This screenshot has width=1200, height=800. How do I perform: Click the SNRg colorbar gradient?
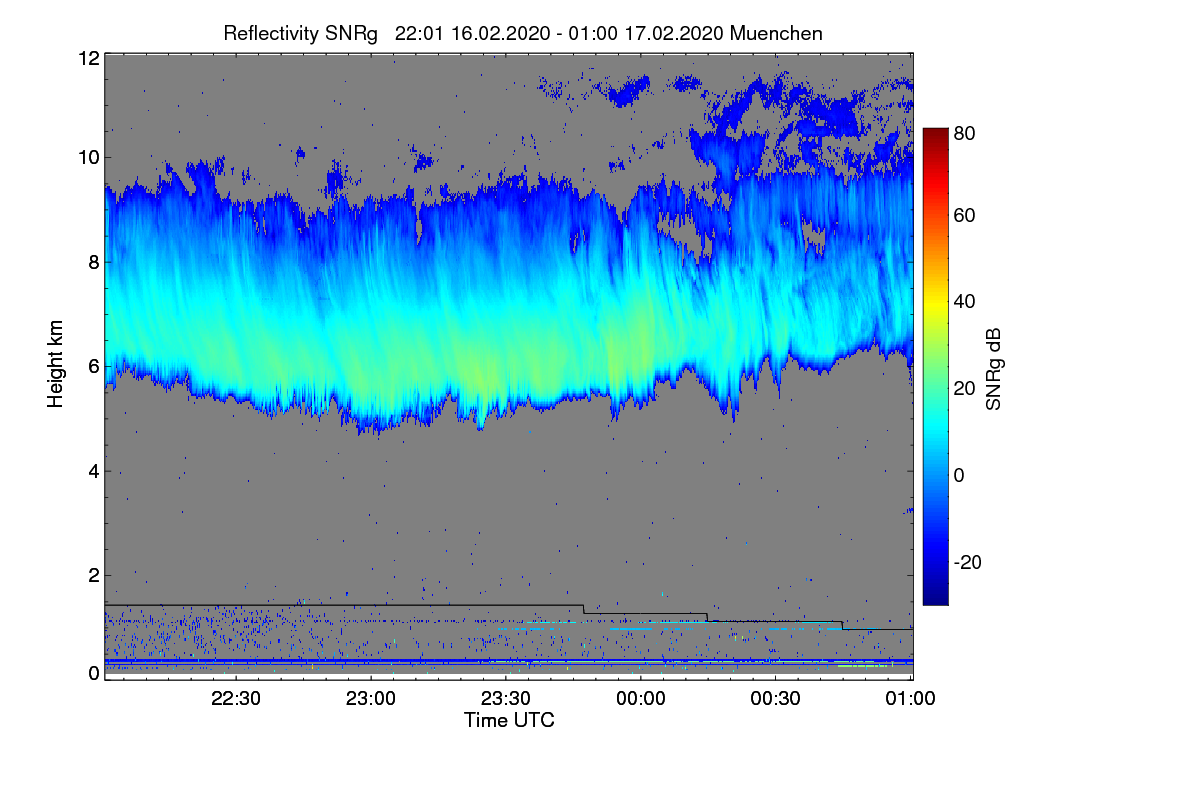coord(935,366)
